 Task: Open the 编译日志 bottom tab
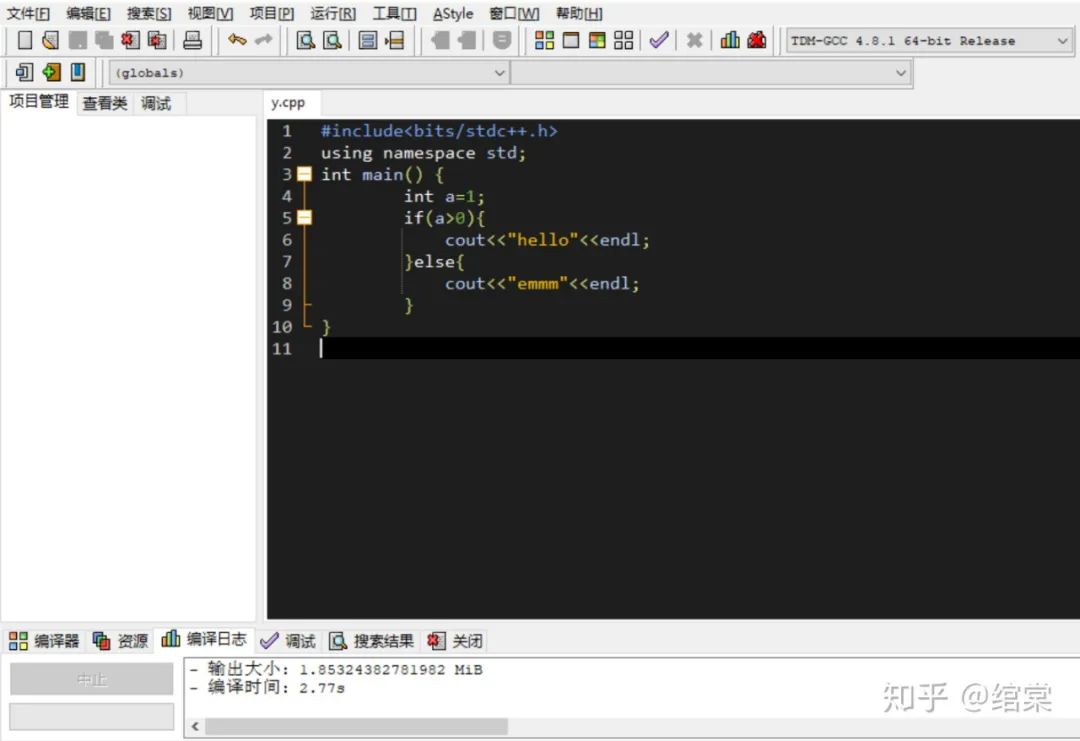click(x=205, y=640)
